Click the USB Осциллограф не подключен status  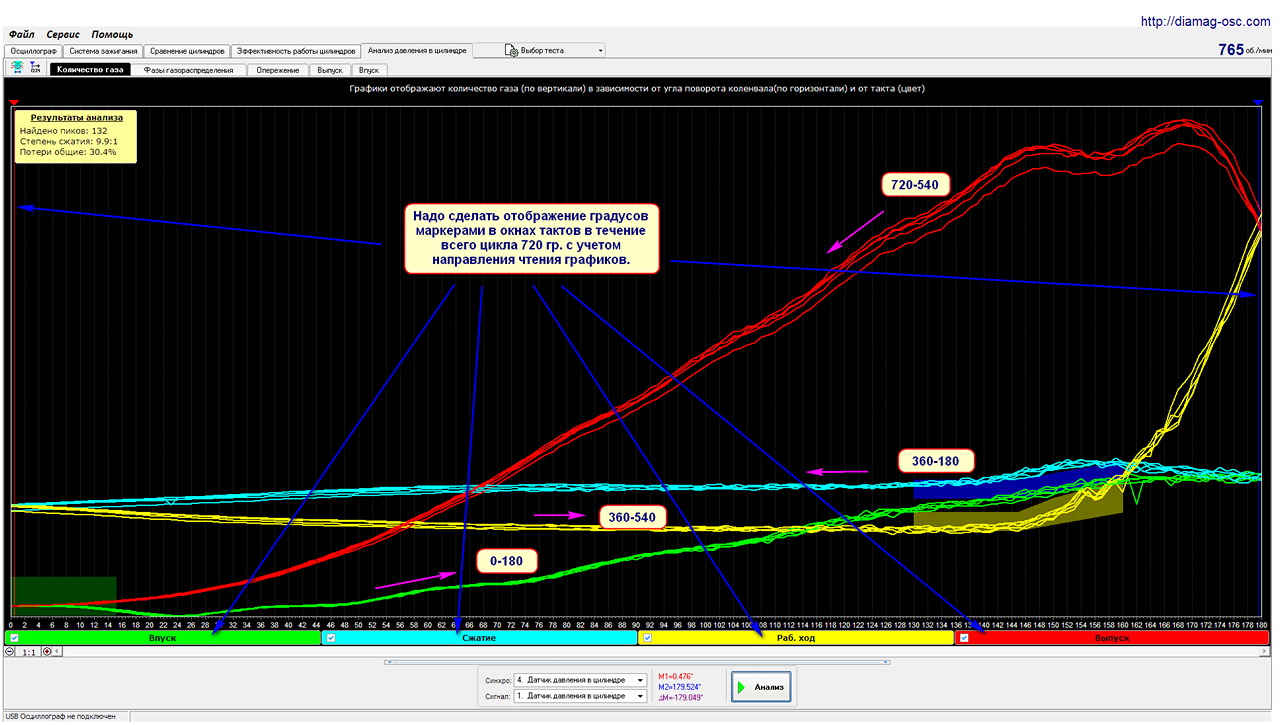[x=60, y=717]
